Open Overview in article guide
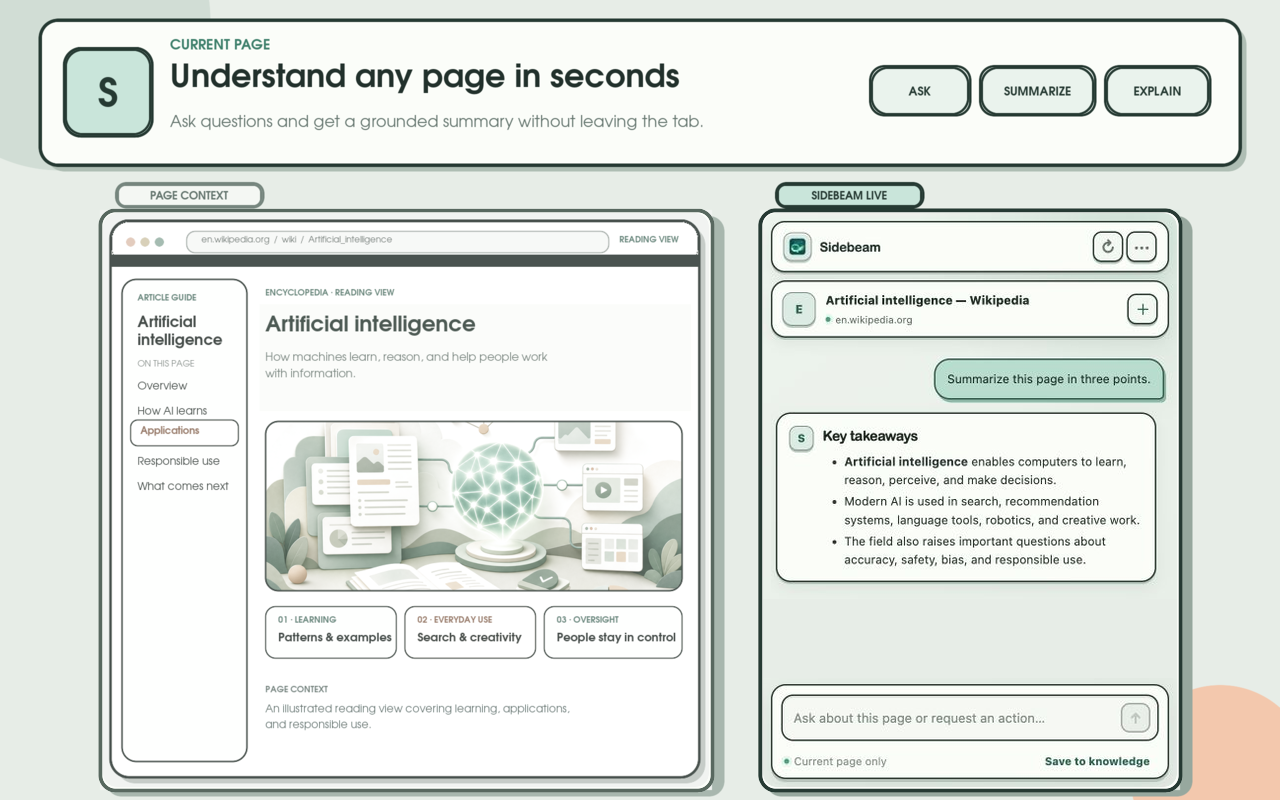 162,385
